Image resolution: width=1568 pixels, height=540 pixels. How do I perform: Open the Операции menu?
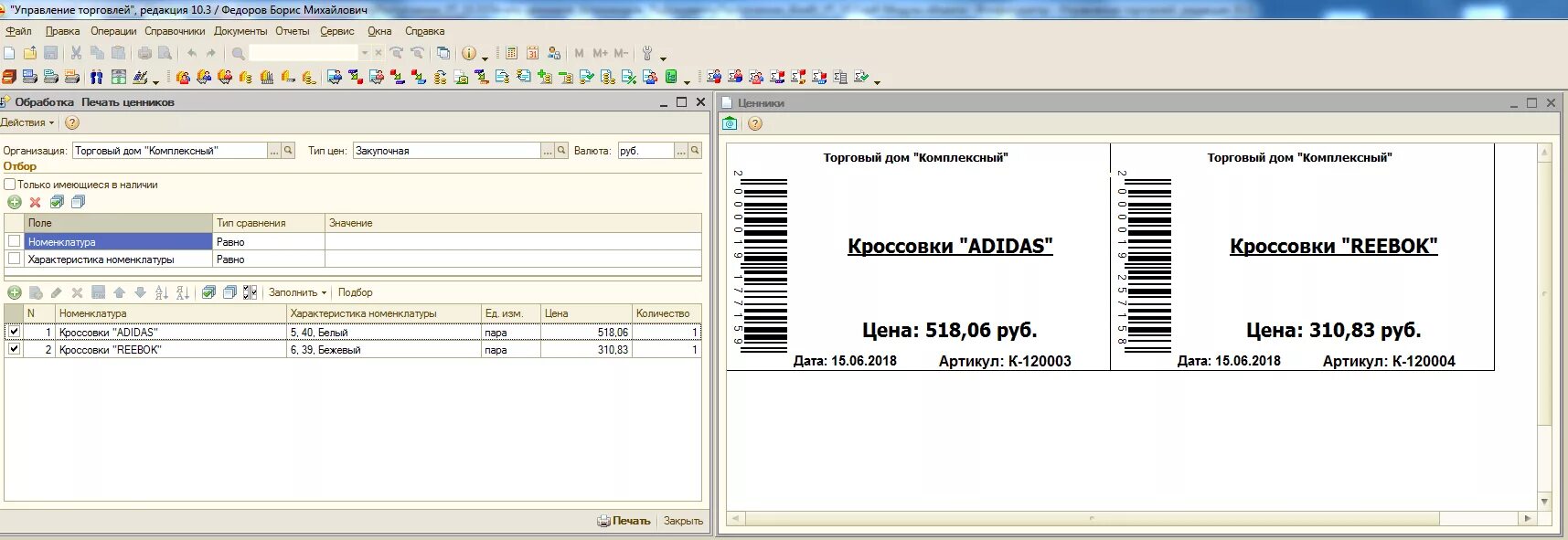coord(113,31)
